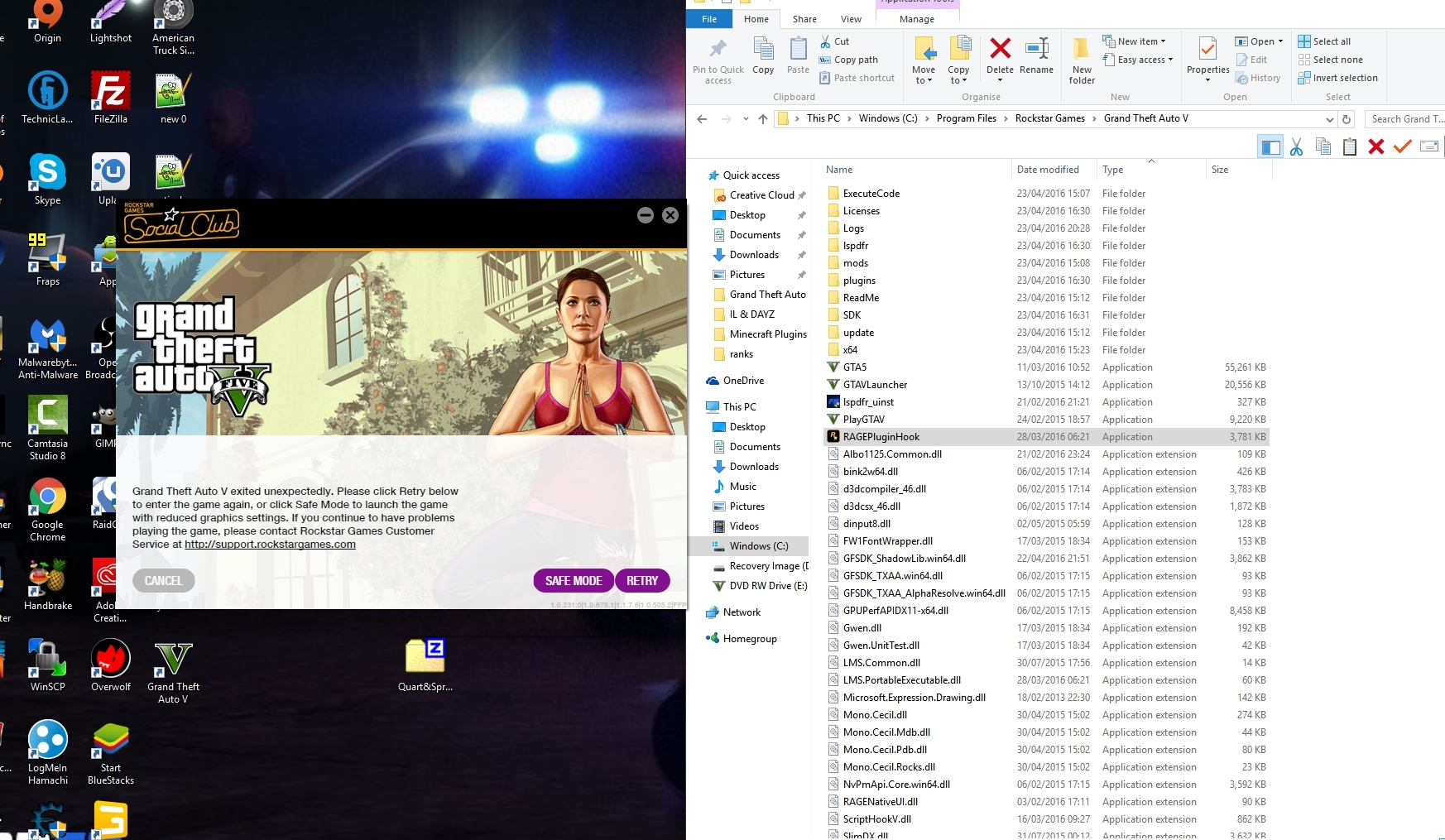Open the File tab in Explorer
Image resolution: width=1445 pixels, height=840 pixels.
709,19
